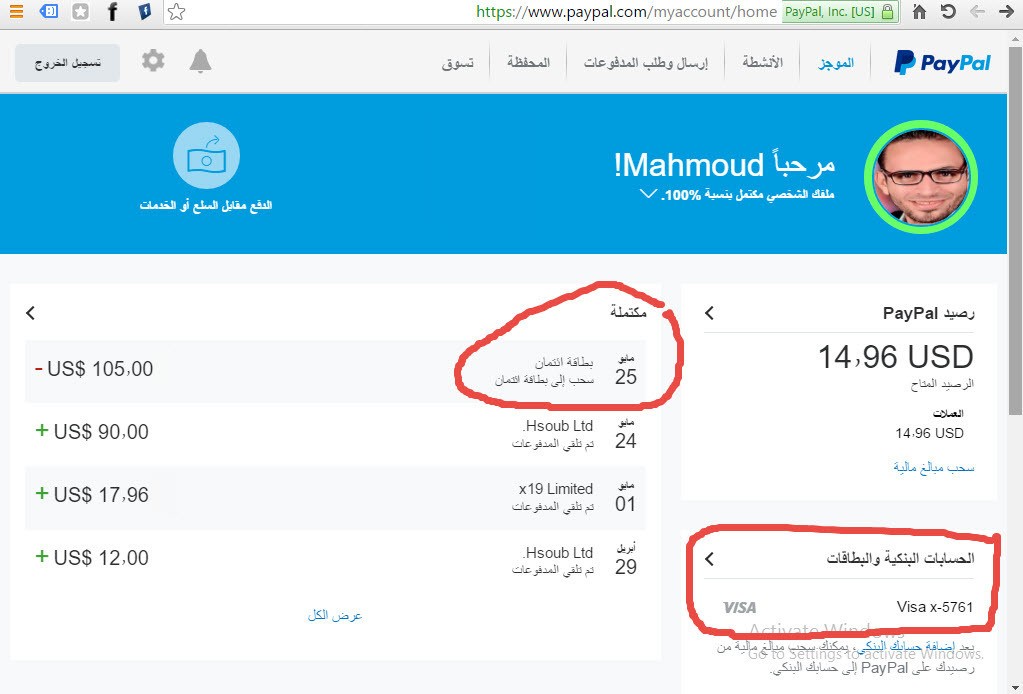
Task: Open the bank accounts and cards arrow
Action: 709,559
